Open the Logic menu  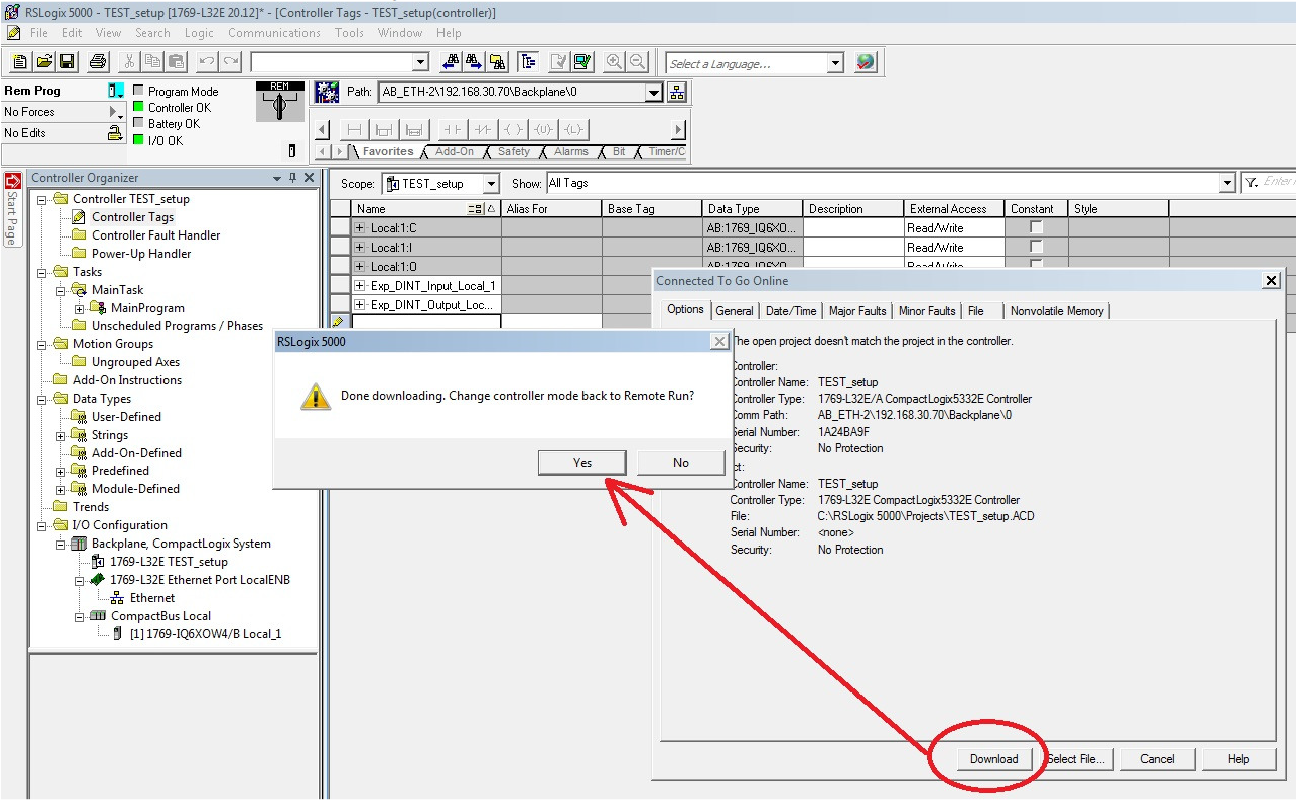pyautogui.click(x=199, y=33)
